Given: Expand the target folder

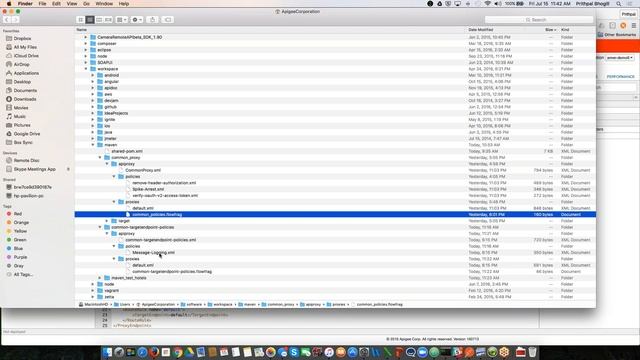Looking at the screenshot, I should pyautogui.click(x=107, y=221).
